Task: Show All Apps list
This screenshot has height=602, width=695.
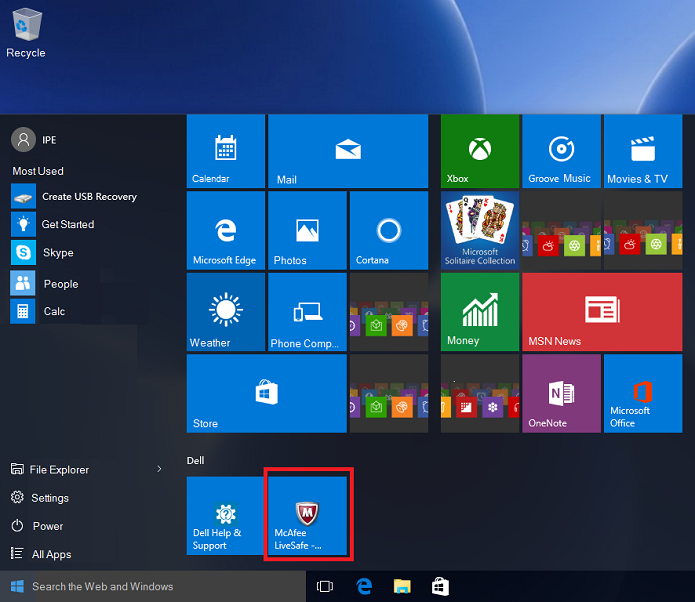Action: tap(41, 554)
